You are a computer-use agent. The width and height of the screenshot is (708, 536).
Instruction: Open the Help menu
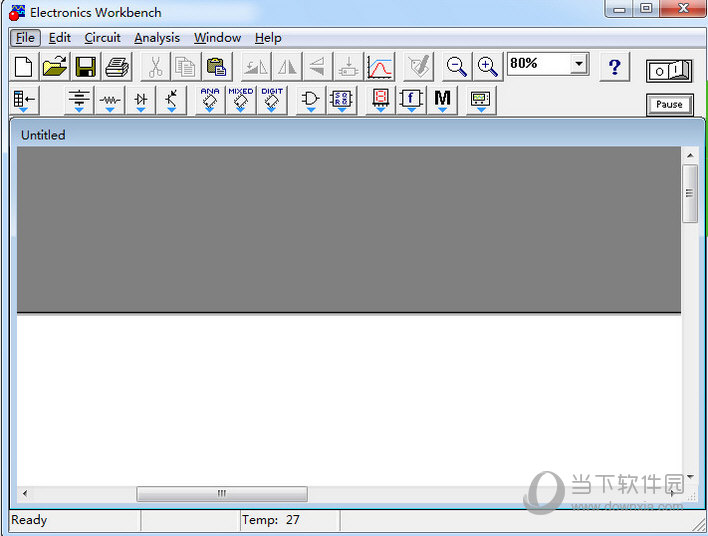tap(268, 38)
